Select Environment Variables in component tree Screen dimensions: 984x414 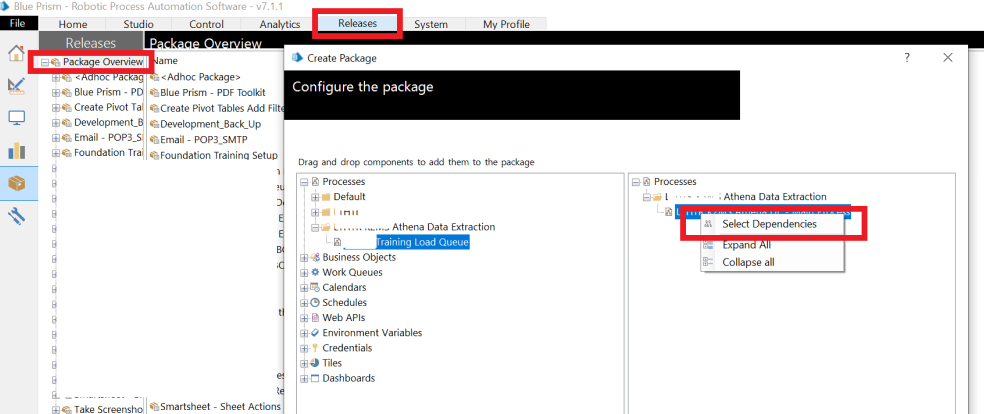[372, 332]
